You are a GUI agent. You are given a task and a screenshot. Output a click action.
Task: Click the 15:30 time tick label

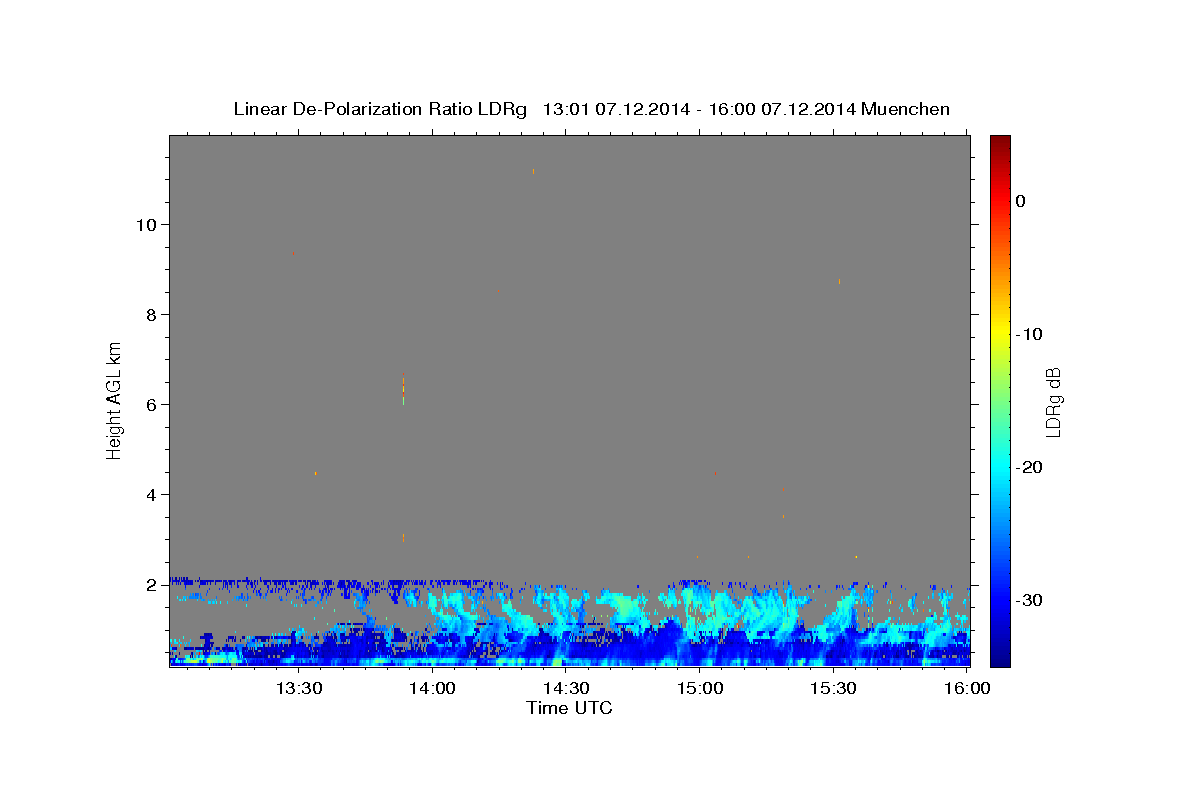(x=833, y=688)
